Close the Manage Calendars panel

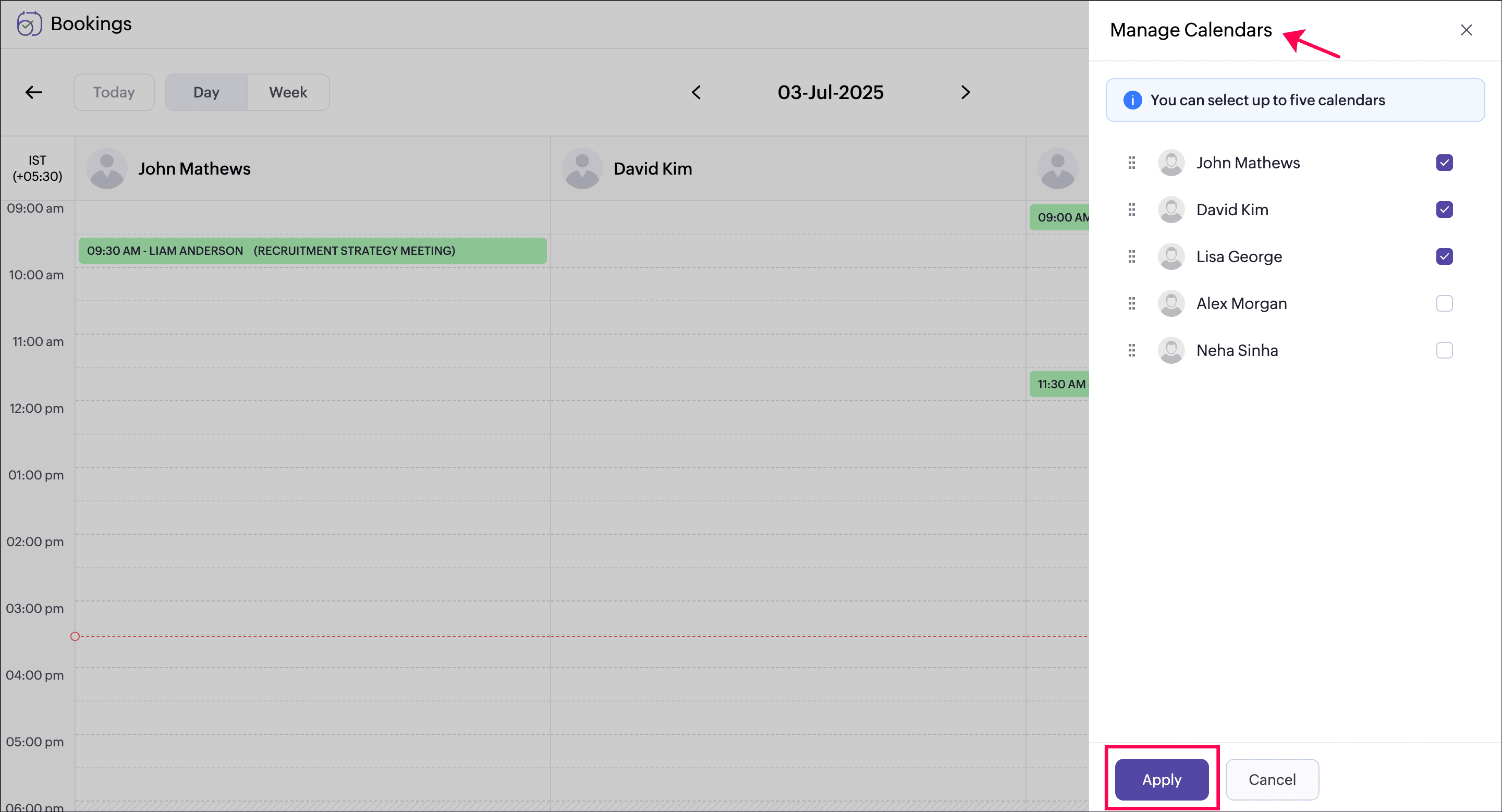[x=1466, y=30]
